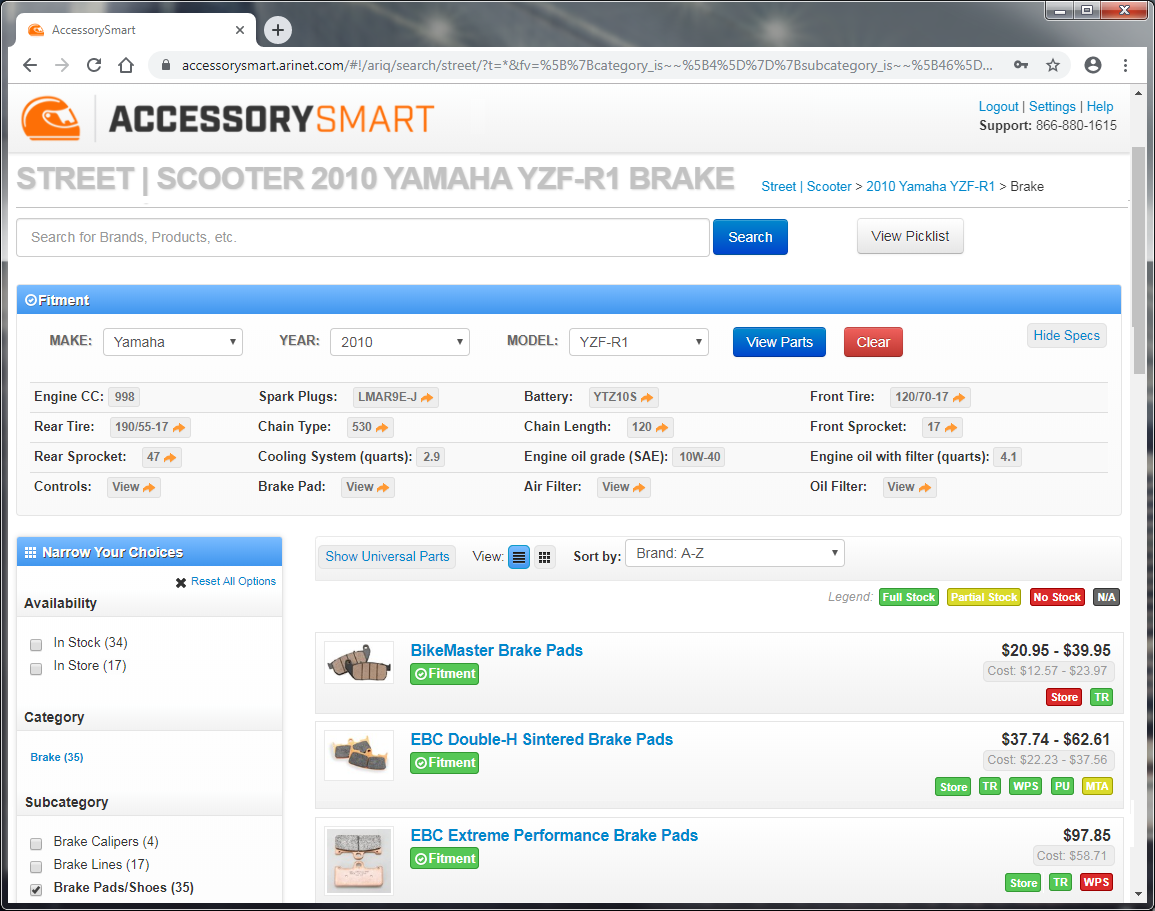Click the browser address bar URL
Screen dimensions: 1155x911
(587, 65)
